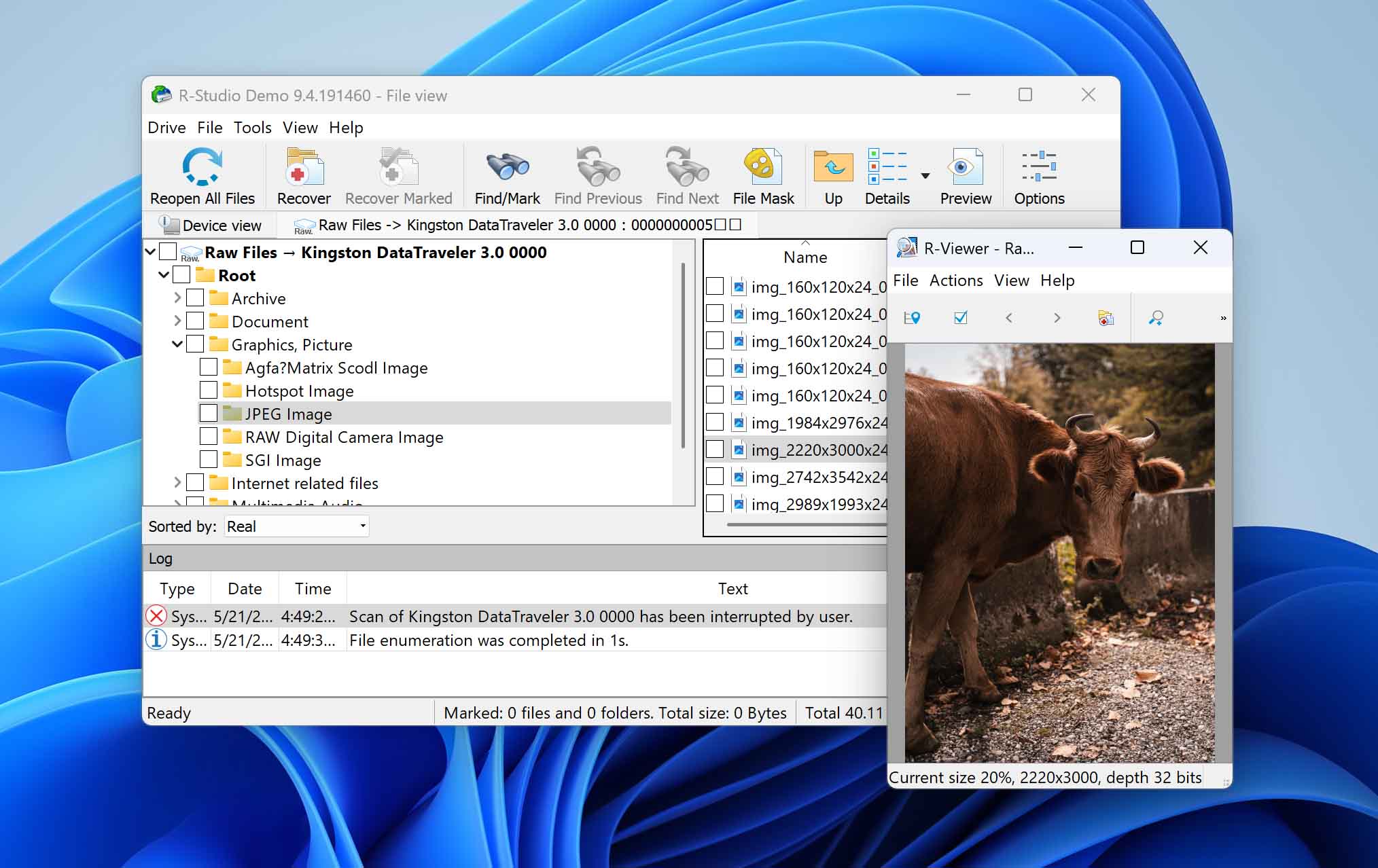Screen dimensions: 1378x868
Task: Check the Document folder checkbox
Action: coord(195,321)
